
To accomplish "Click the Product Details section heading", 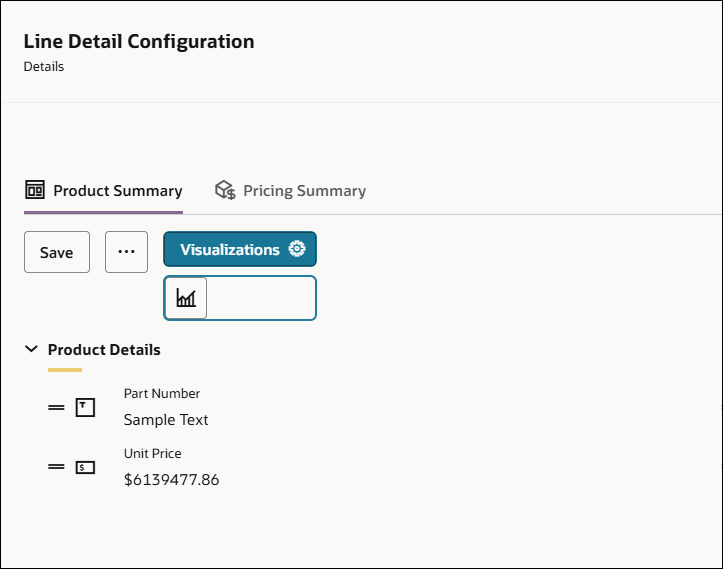I will pos(104,350).
